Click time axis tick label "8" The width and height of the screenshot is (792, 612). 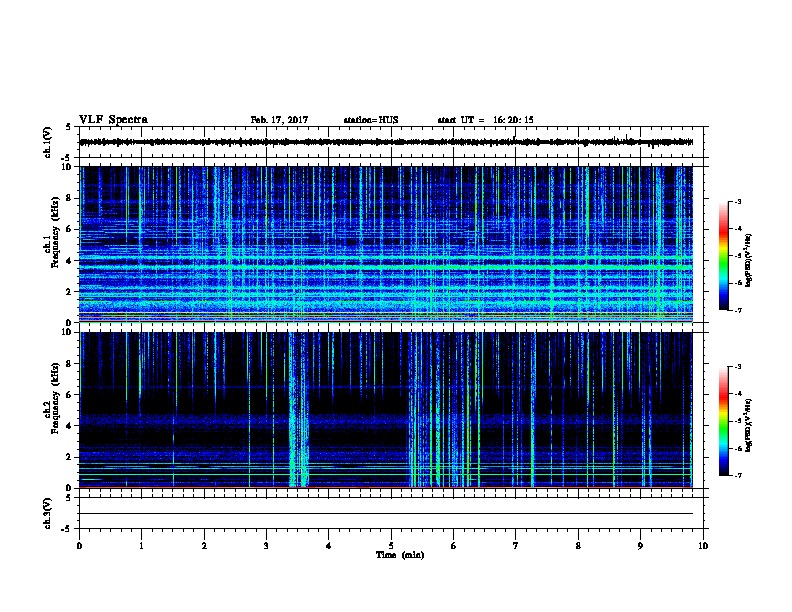click(x=578, y=546)
